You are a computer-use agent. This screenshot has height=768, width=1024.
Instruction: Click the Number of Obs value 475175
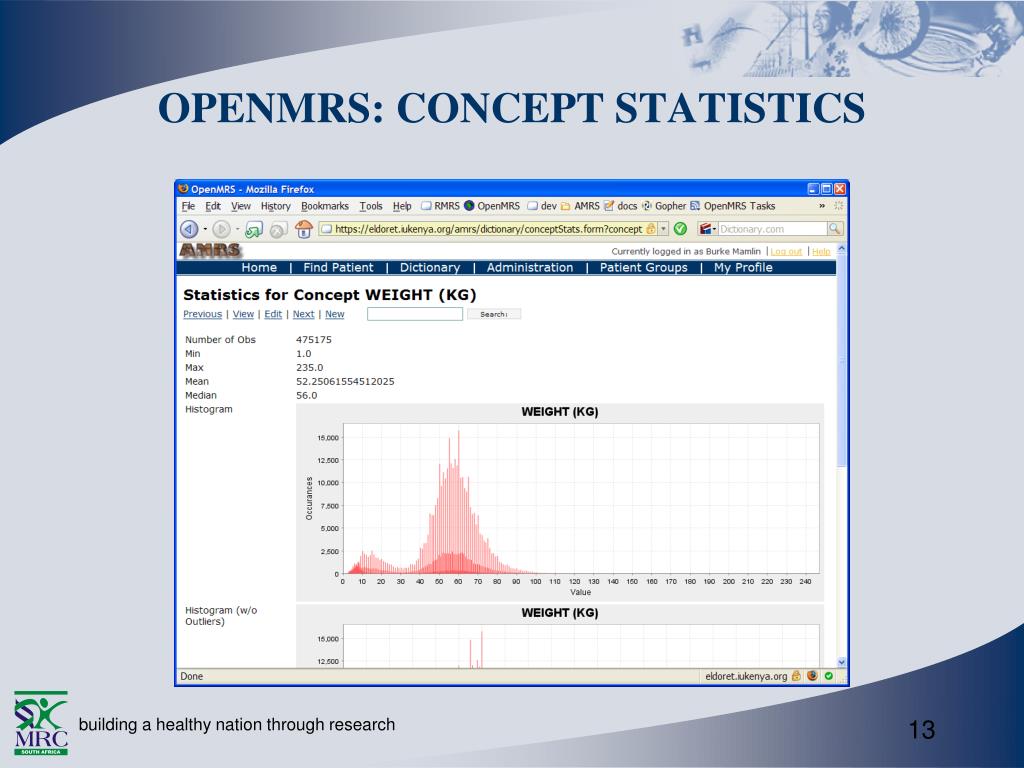tap(313, 340)
